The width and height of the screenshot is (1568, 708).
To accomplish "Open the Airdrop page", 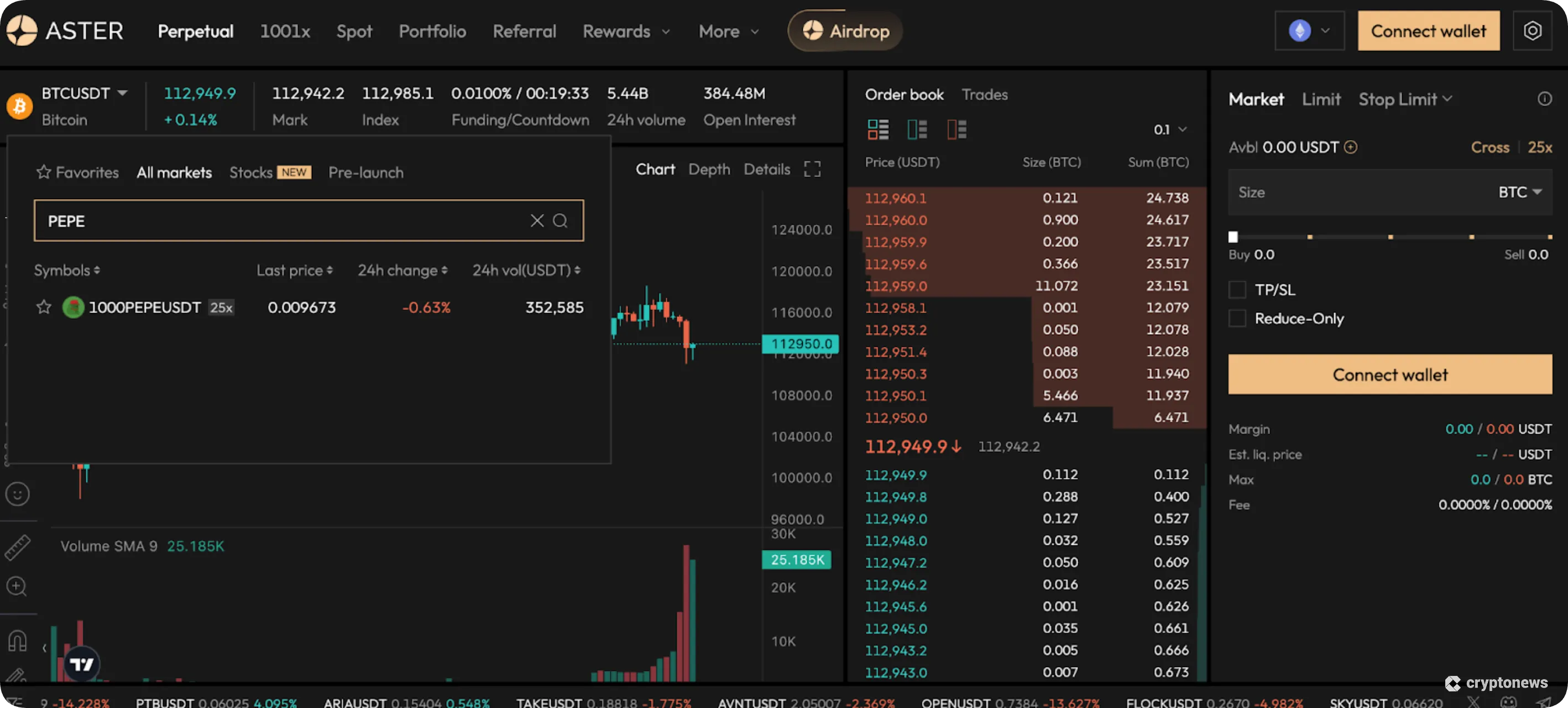I will point(845,30).
